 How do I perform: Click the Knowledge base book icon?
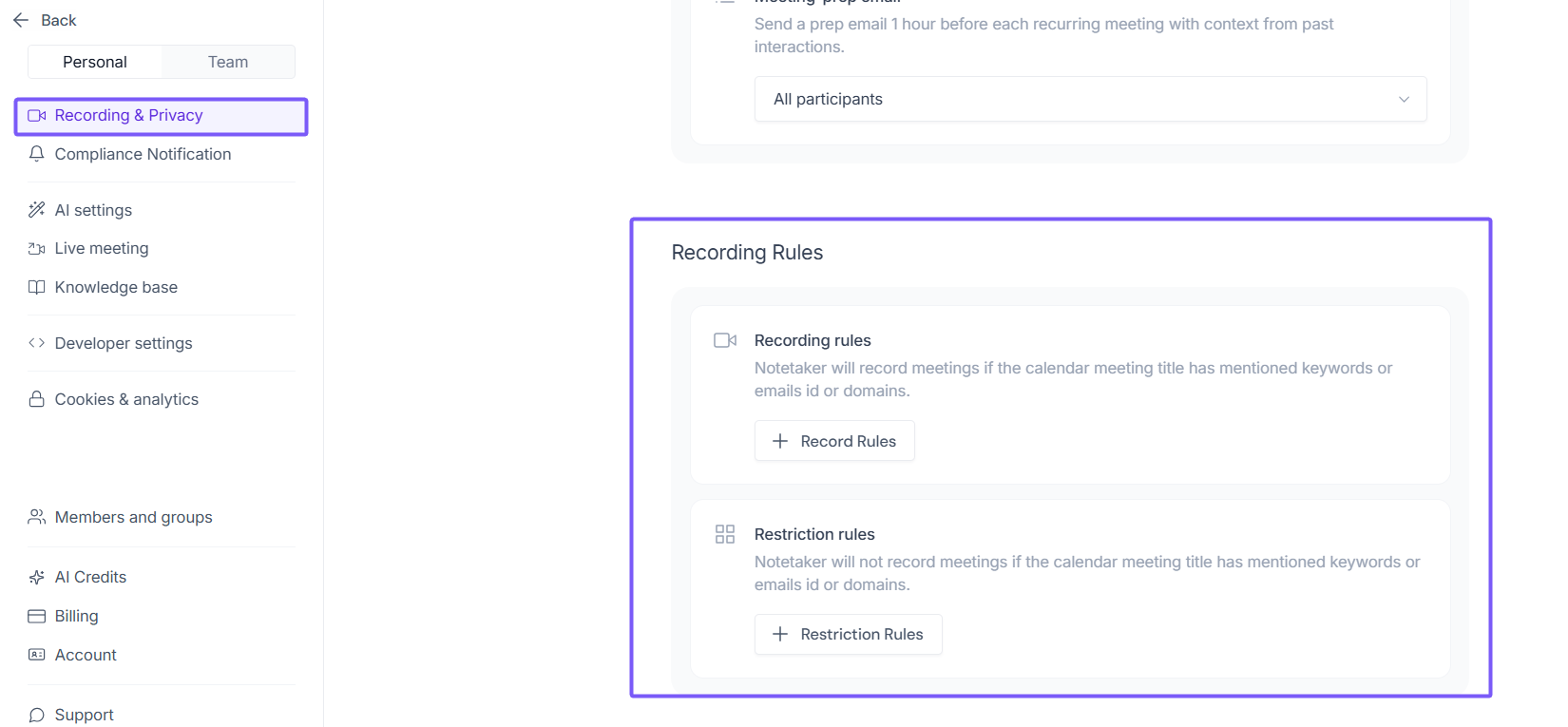point(37,287)
